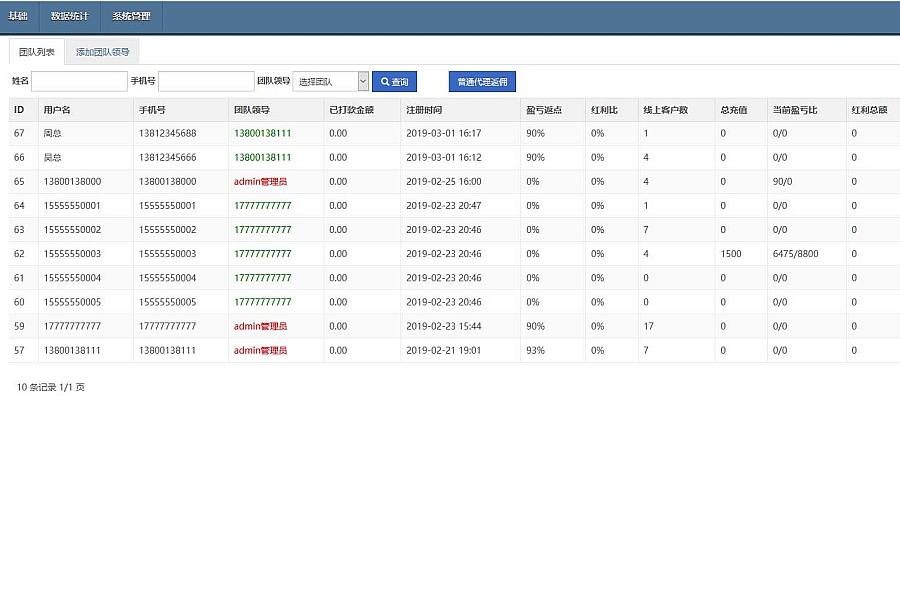Open 17777777777 leader link in row 61

(262, 278)
